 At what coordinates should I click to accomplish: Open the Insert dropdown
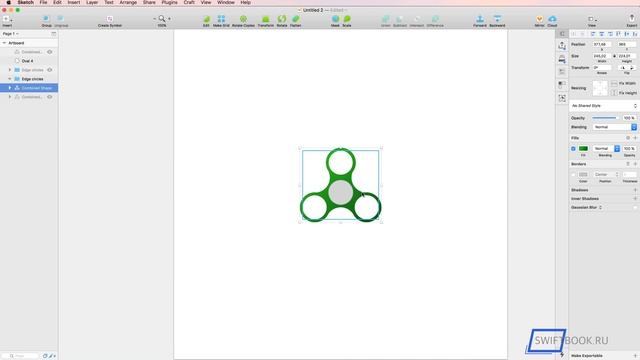7,20
